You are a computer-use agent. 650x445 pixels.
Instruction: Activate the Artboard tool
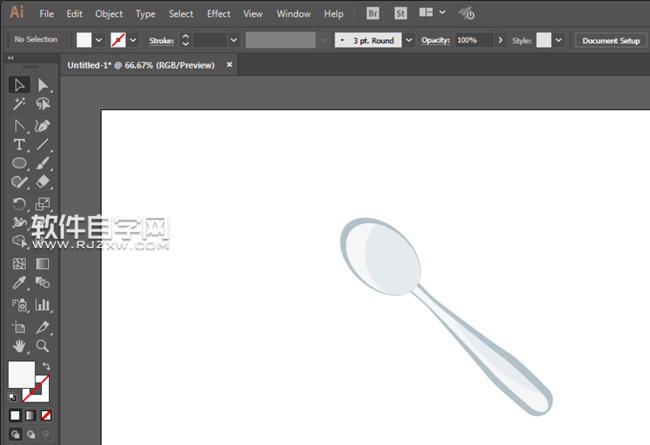(19, 327)
